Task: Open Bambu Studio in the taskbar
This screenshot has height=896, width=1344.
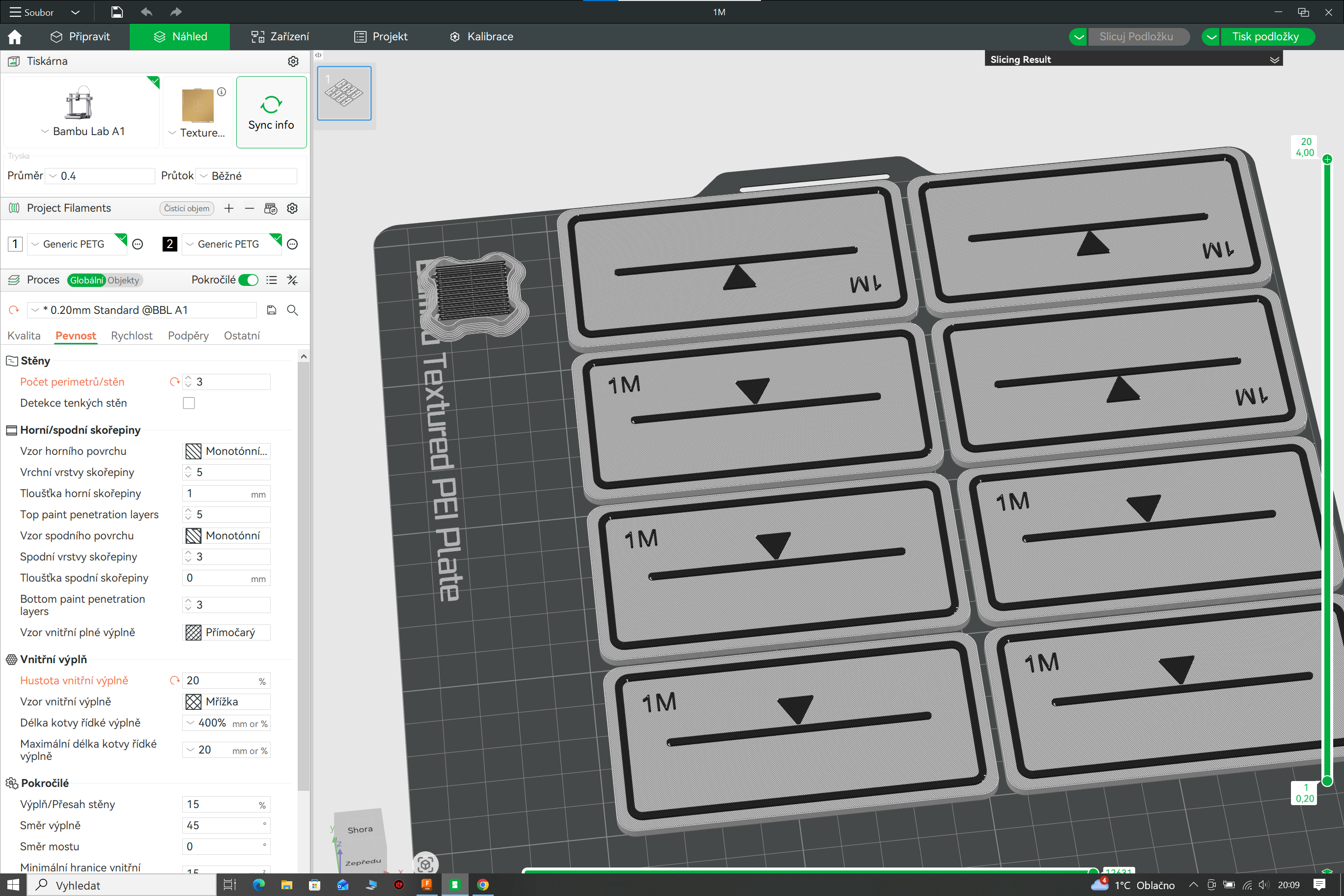Action: (454, 885)
